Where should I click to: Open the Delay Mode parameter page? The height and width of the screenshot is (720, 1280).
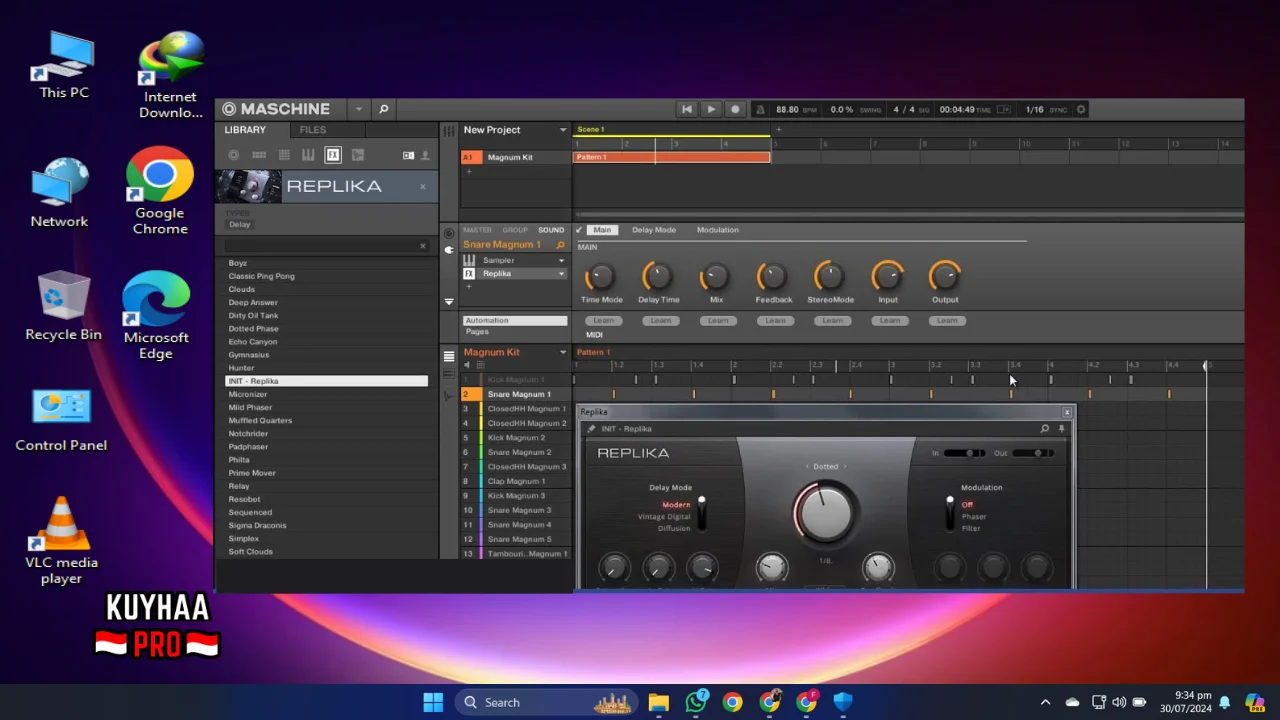pos(654,230)
